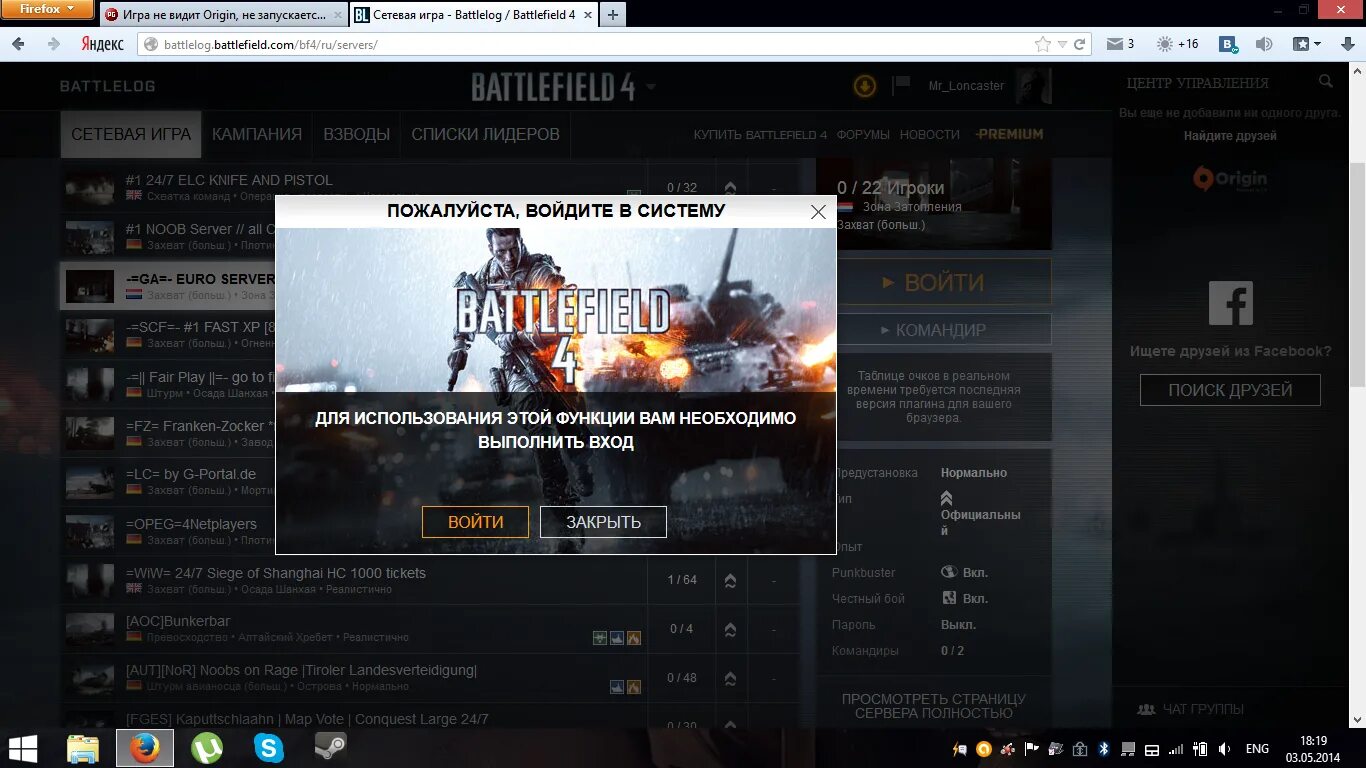Click the large ВОЙТИ join server button
Image resolution: width=1366 pixels, height=768 pixels.
point(944,283)
